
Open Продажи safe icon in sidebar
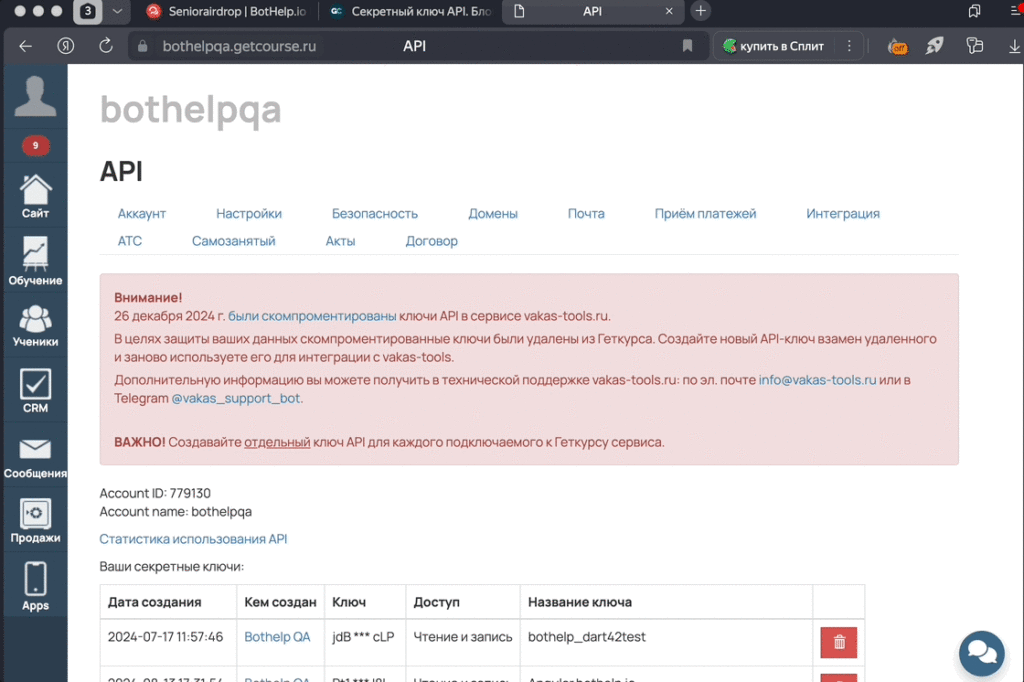click(35, 521)
